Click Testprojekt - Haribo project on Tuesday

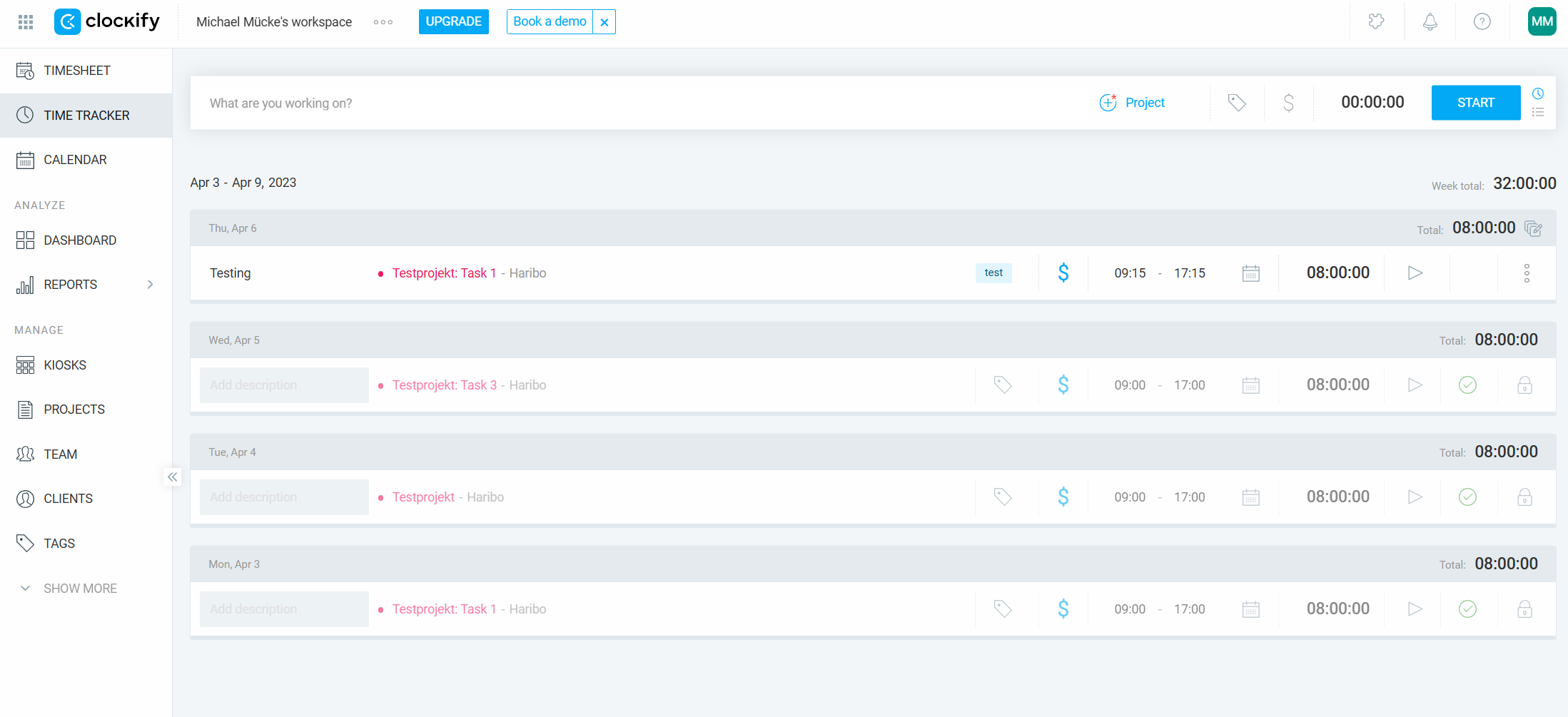coord(441,497)
